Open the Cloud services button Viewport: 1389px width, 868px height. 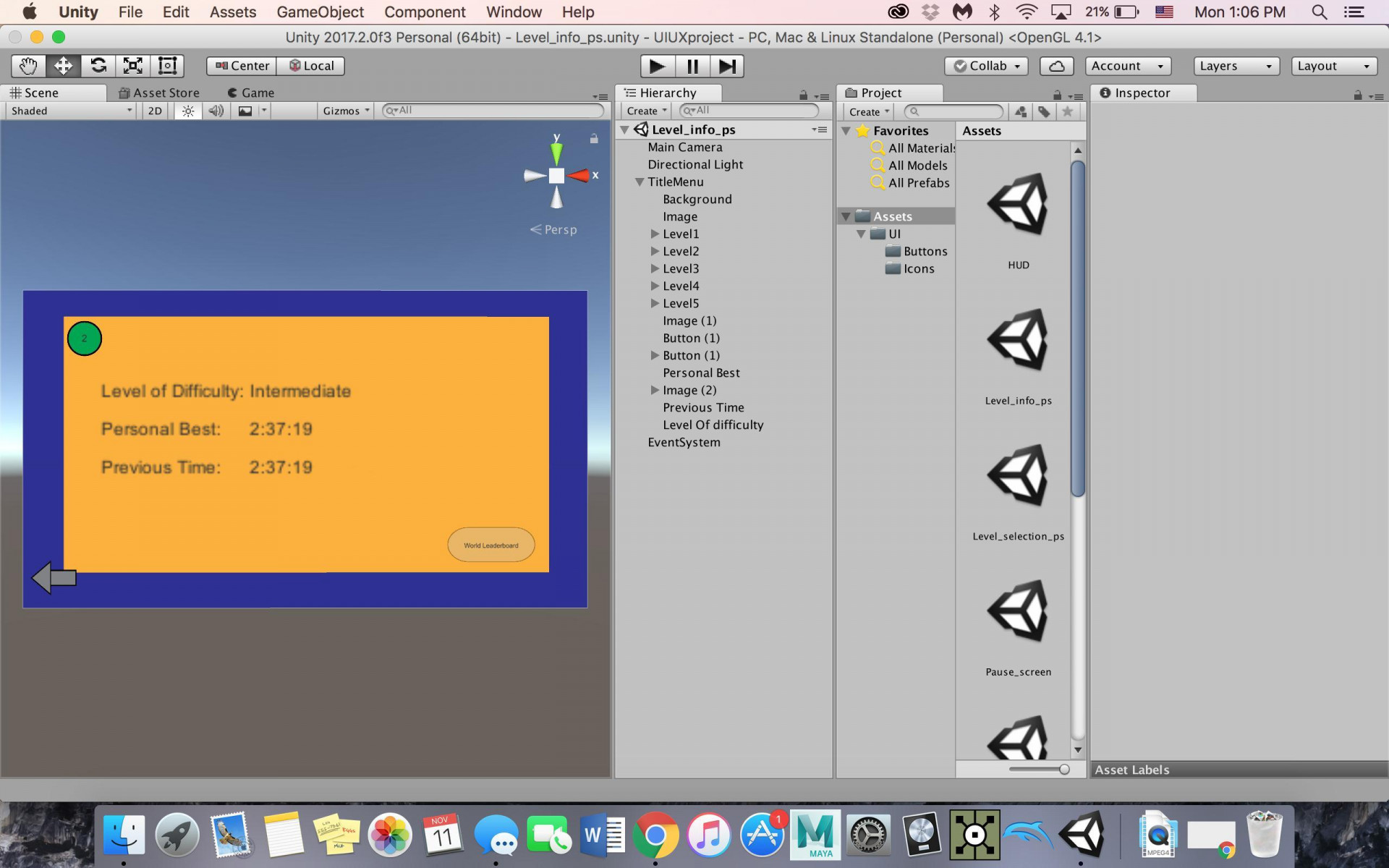[x=1056, y=66]
